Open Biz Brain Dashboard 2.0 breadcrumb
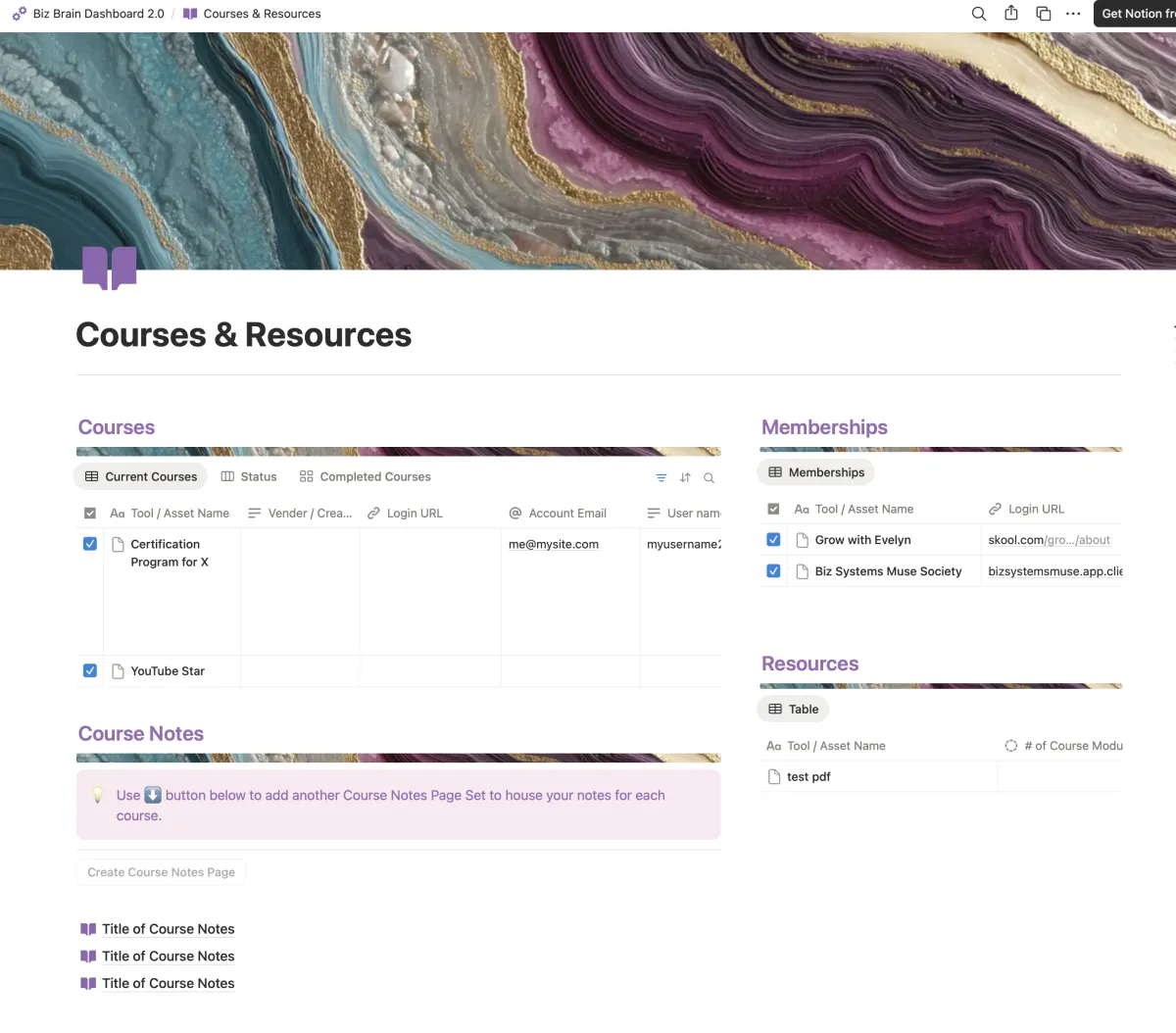 click(98, 14)
